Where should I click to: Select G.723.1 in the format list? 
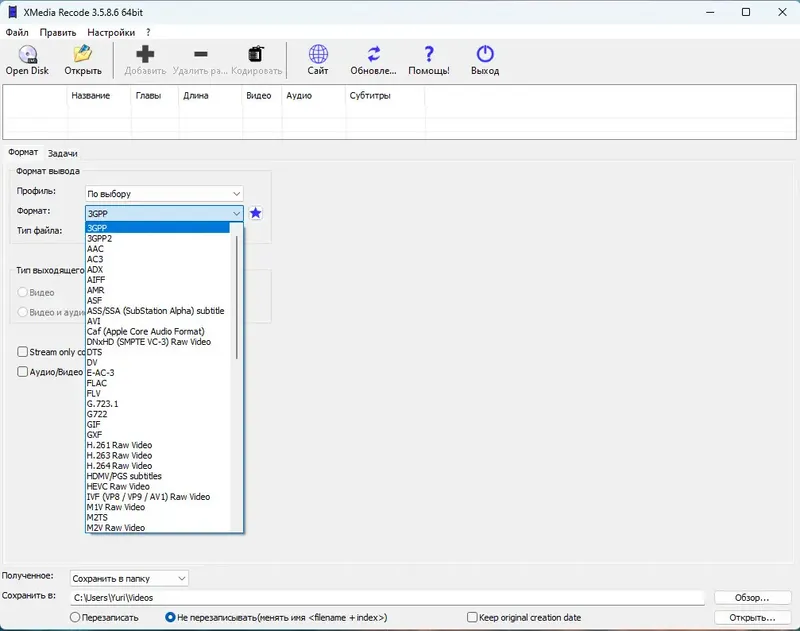158,403
